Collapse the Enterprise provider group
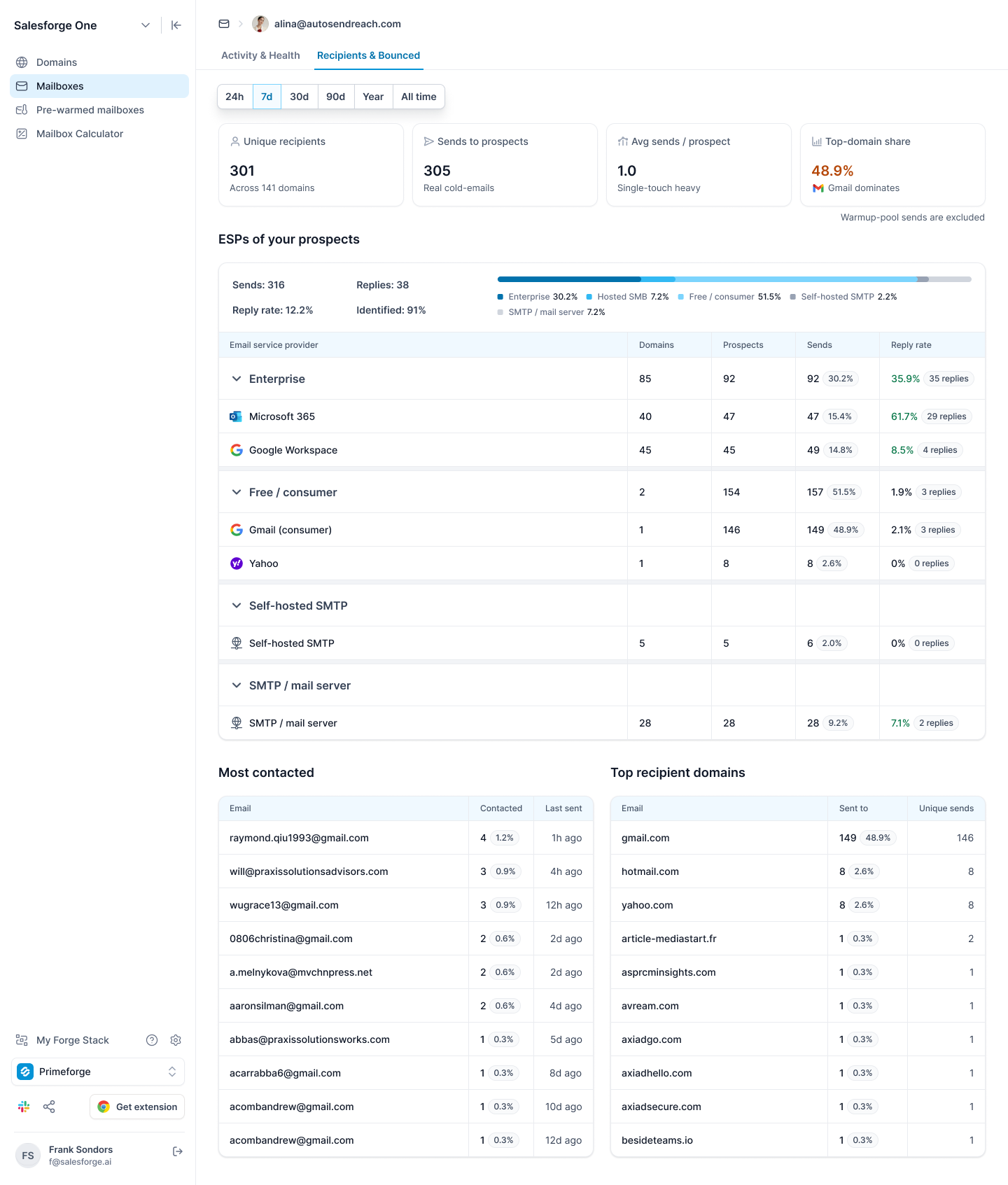1008x1185 pixels. [x=237, y=379]
